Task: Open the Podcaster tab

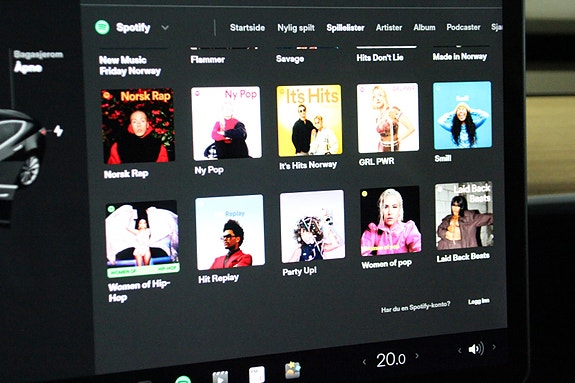Action: pos(463,27)
